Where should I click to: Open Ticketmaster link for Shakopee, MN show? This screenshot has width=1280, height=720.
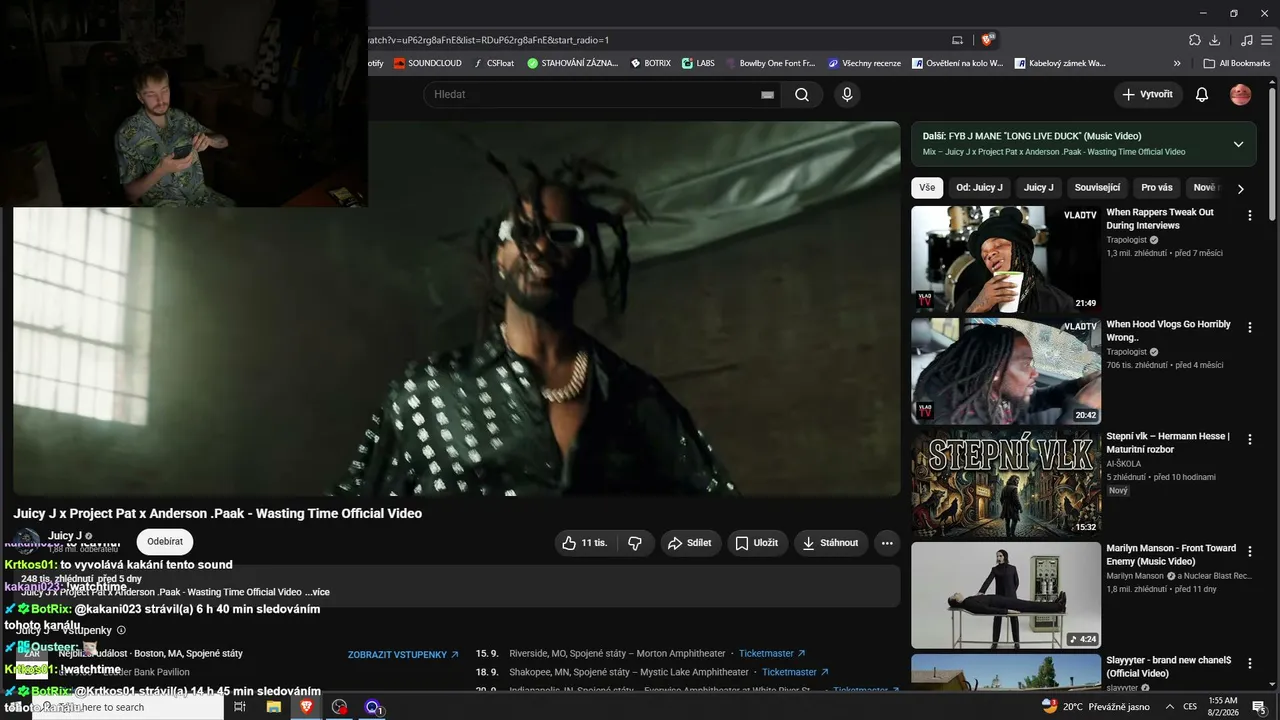coord(796,672)
